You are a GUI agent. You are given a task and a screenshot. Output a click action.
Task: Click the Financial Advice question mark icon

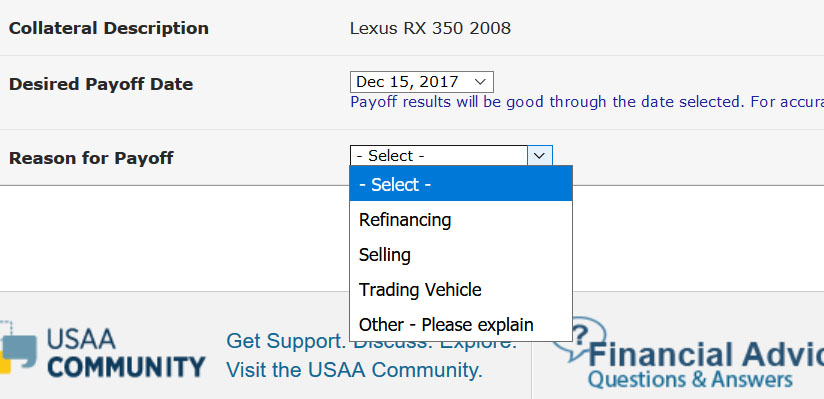tap(579, 339)
